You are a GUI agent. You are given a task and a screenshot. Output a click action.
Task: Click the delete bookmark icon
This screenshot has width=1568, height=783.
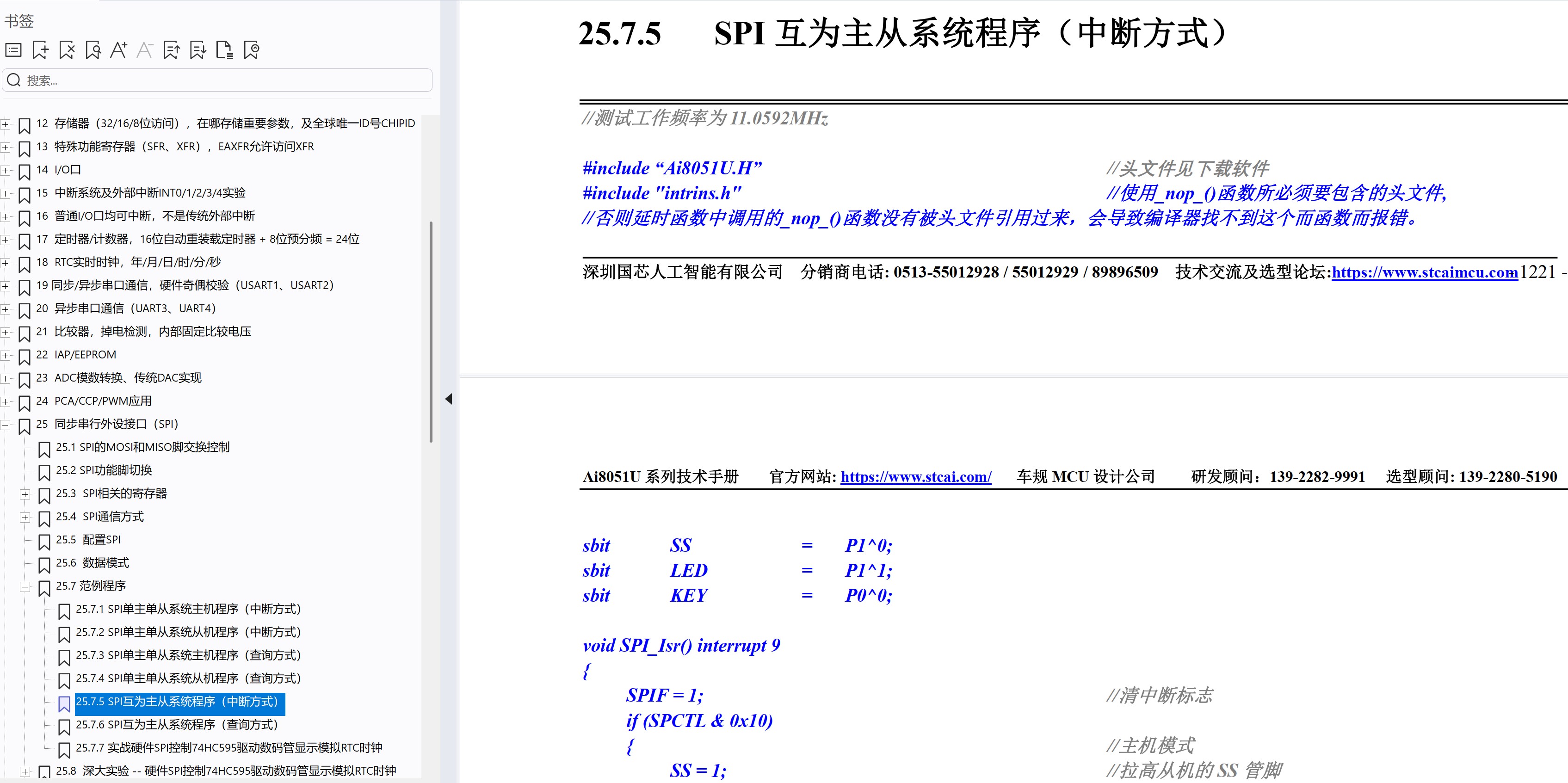[67, 50]
